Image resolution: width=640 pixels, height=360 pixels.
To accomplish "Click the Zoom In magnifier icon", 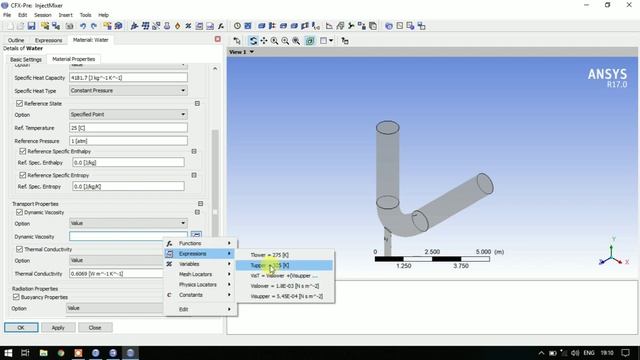I will click(274, 41).
